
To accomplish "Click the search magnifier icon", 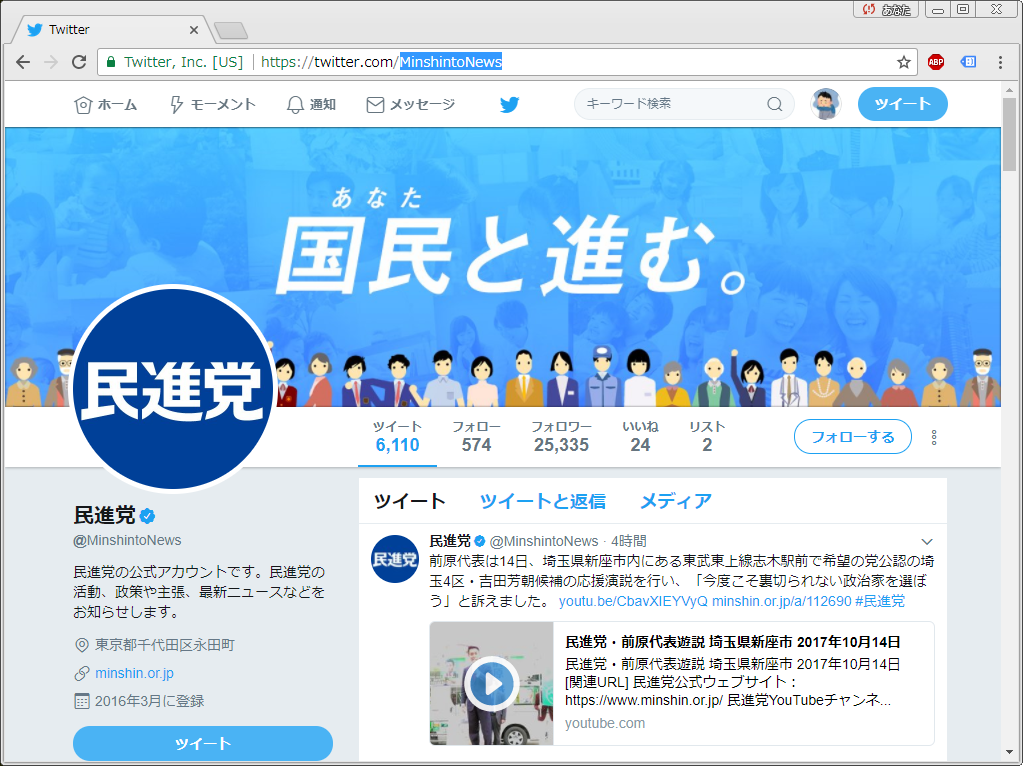I will click(774, 104).
